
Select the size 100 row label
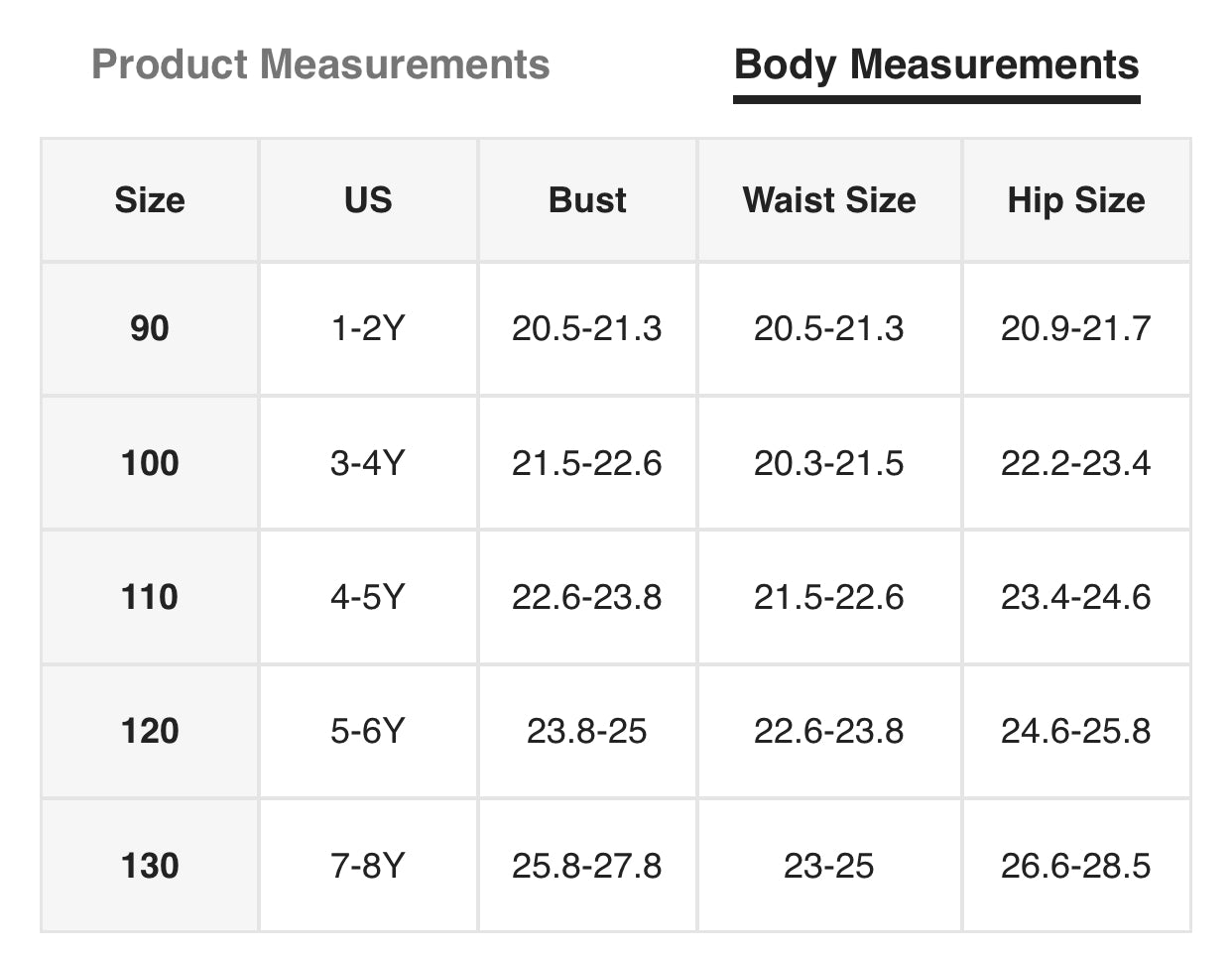click(150, 463)
